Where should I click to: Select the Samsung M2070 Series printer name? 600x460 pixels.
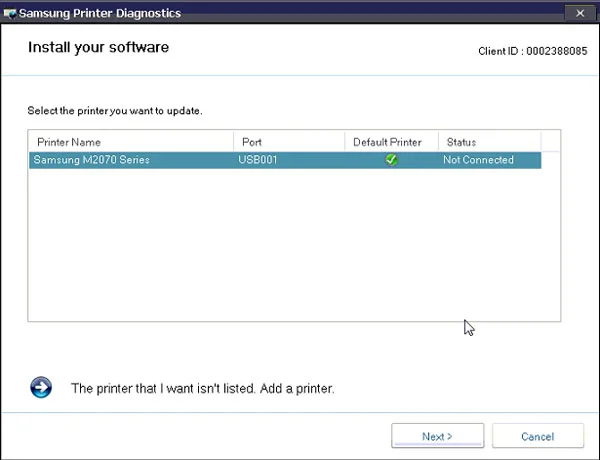click(x=91, y=160)
